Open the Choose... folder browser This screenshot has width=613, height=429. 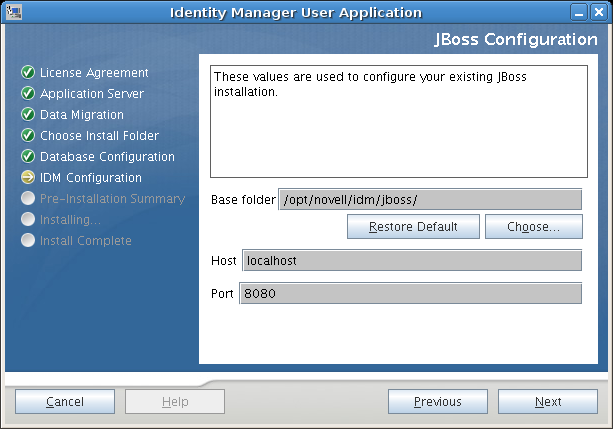533,227
